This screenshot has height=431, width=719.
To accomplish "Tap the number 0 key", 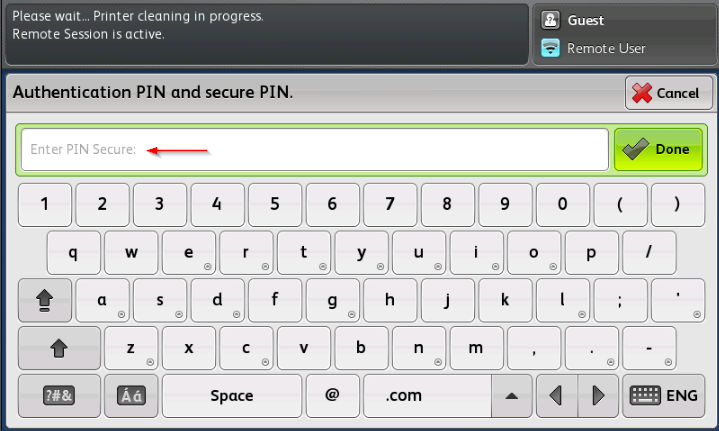I will (x=563, y=205).
